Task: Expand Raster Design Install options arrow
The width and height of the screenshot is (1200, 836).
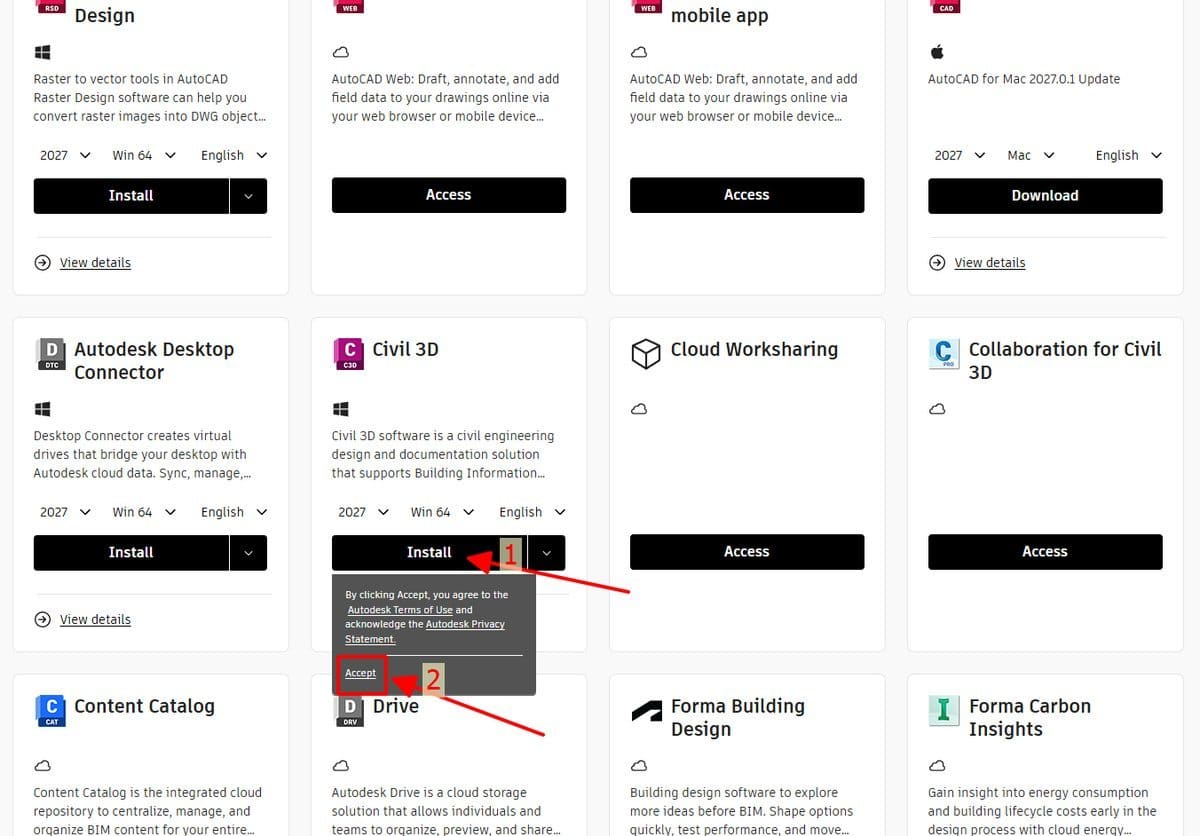Action: (248, 196)
